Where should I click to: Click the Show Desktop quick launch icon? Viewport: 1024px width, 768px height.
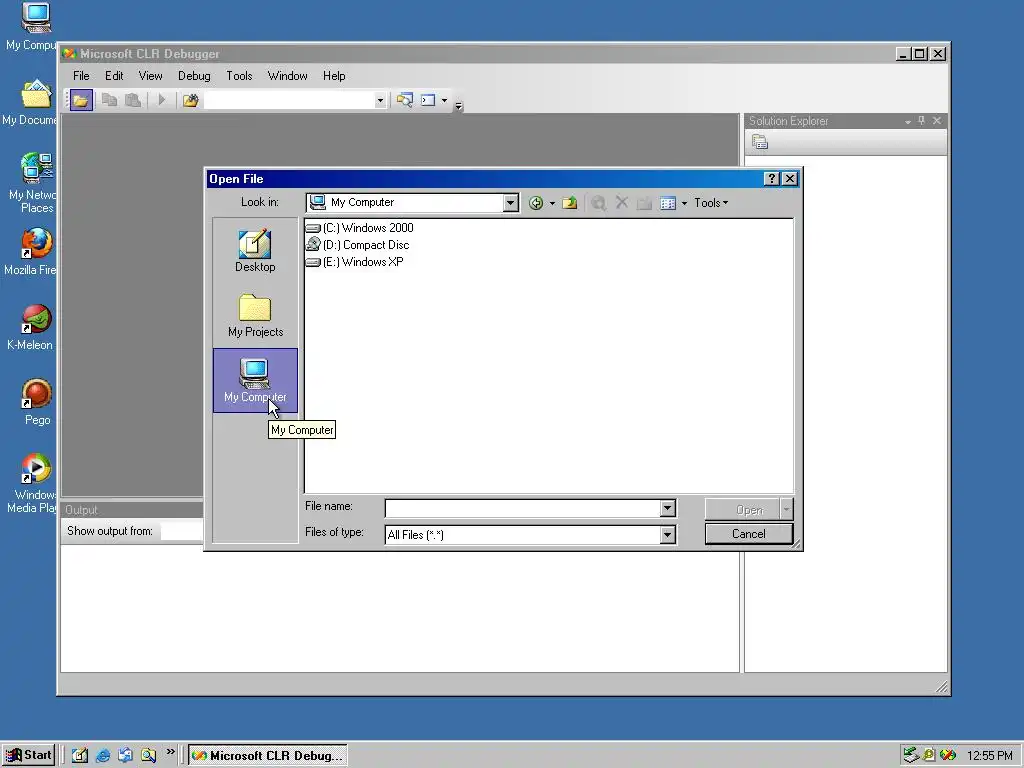click(x=80, y=755)
